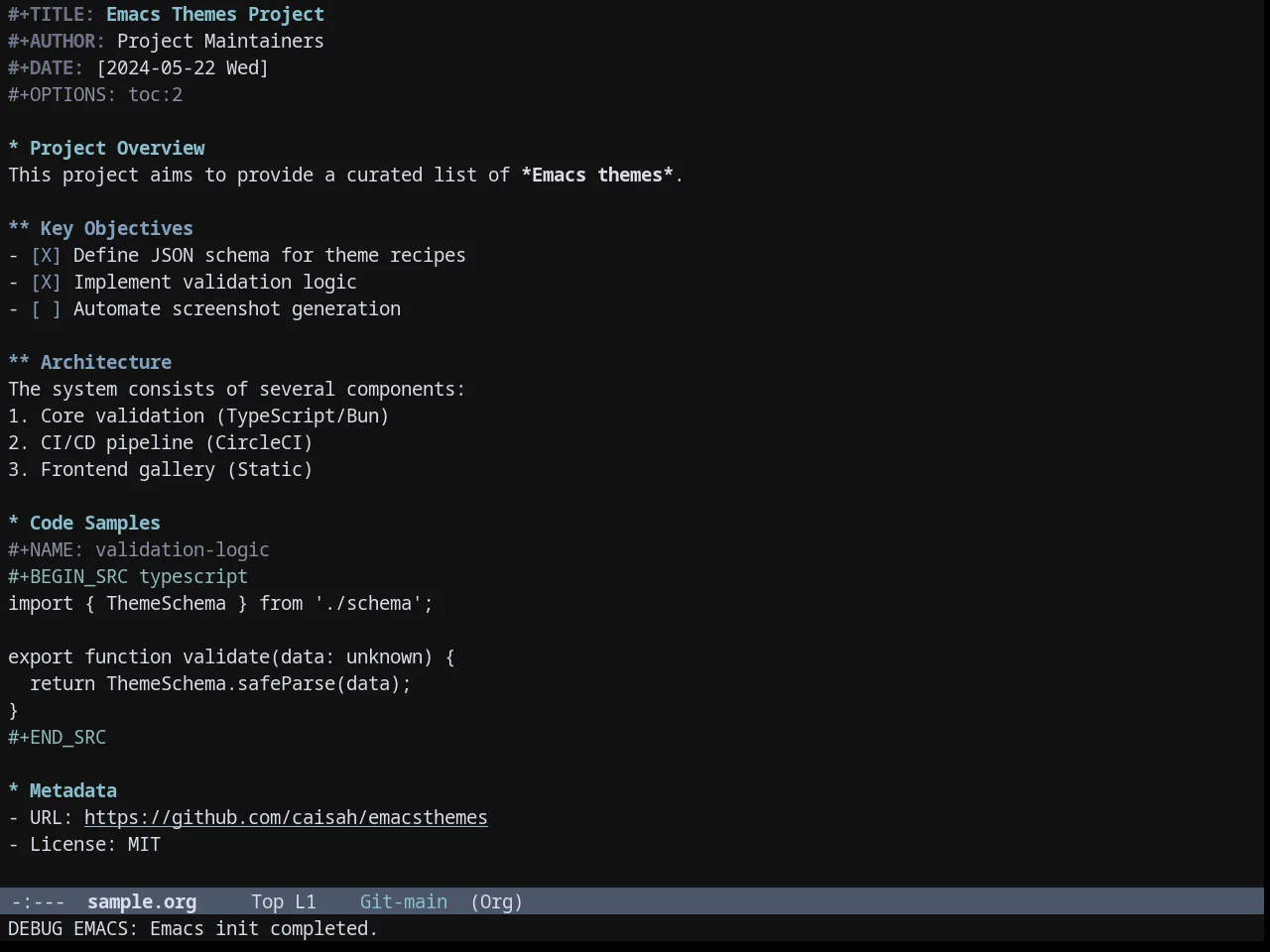This screenshot has height=952, width=1270.
Task: Click the #+NAME: validation-logic line
Action: coord(139,549)
